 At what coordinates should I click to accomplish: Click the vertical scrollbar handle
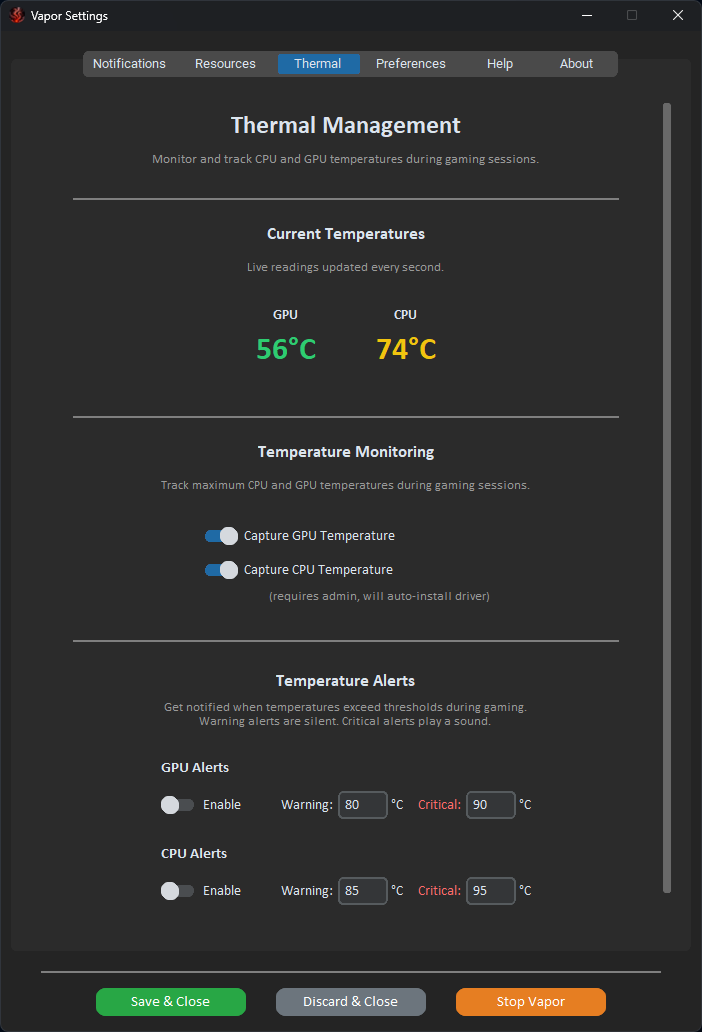[666, 495]
